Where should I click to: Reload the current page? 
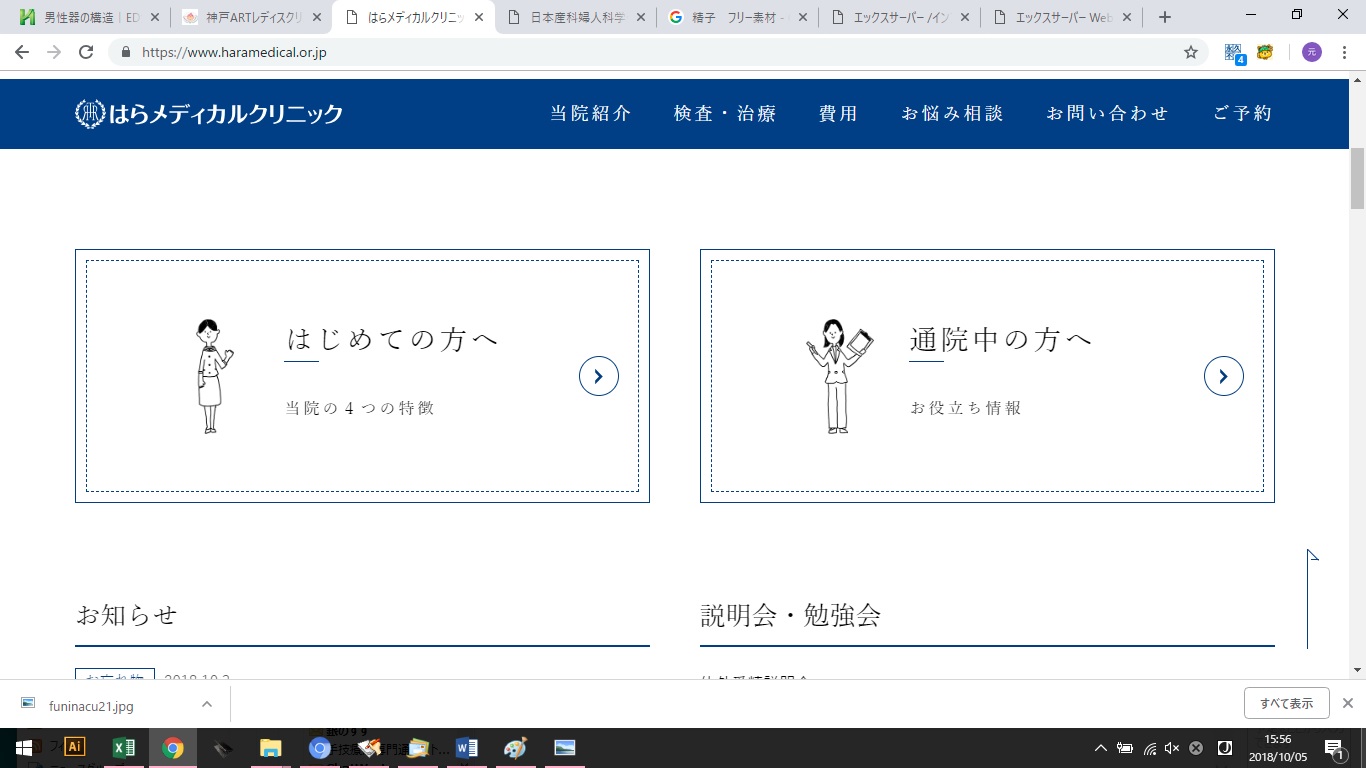86,52
